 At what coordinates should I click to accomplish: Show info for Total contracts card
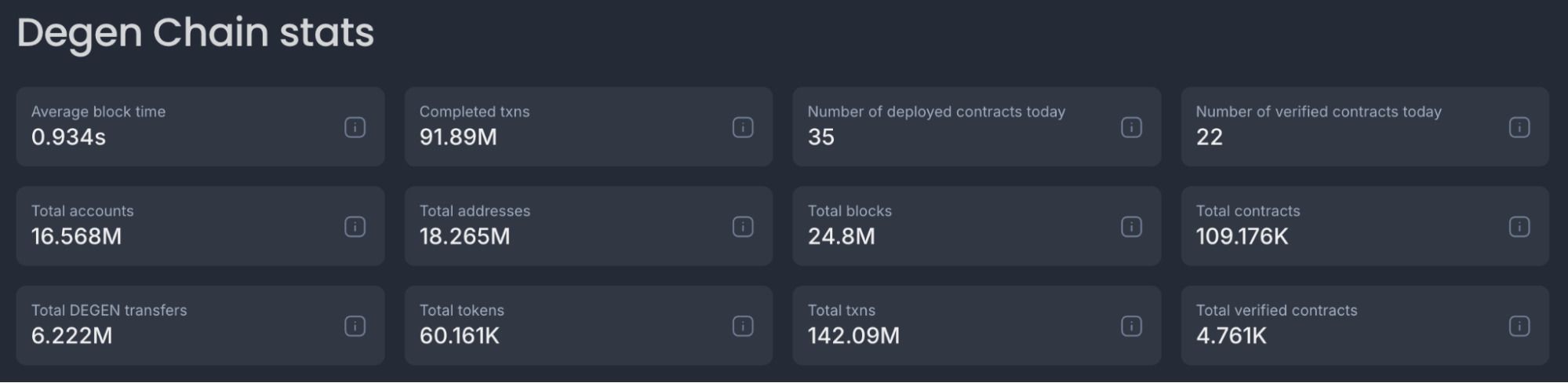coord(1519,227)
